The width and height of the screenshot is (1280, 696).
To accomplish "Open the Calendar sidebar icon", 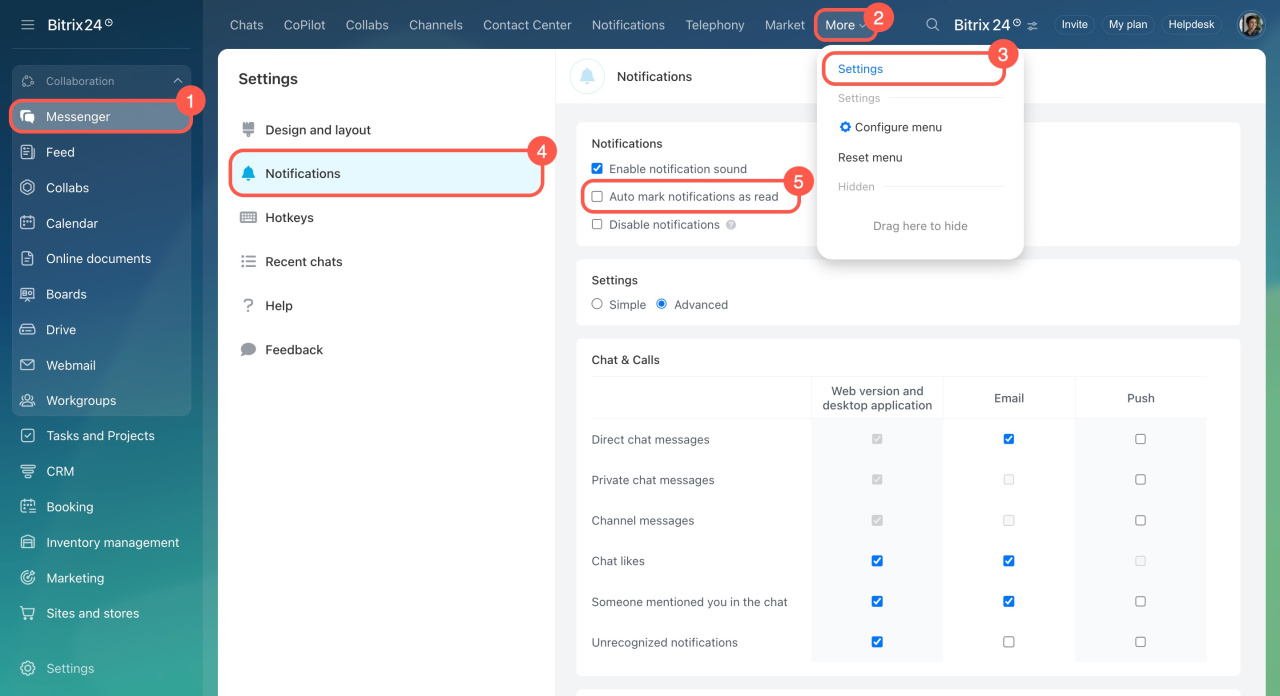I will point(28,223).
